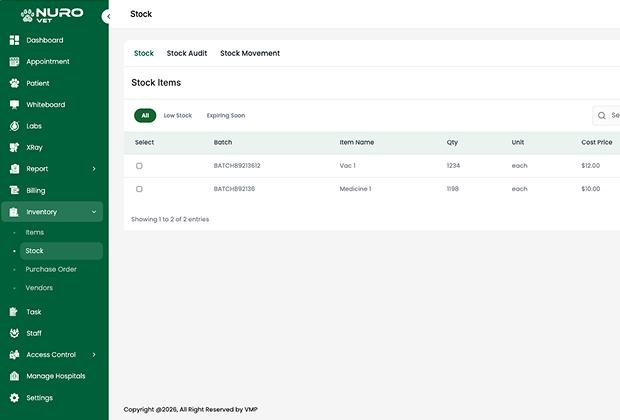Click the Inventory clipboard icon
Image resolution: width=620 pixels, height=420 pixels.
[14, 212]
